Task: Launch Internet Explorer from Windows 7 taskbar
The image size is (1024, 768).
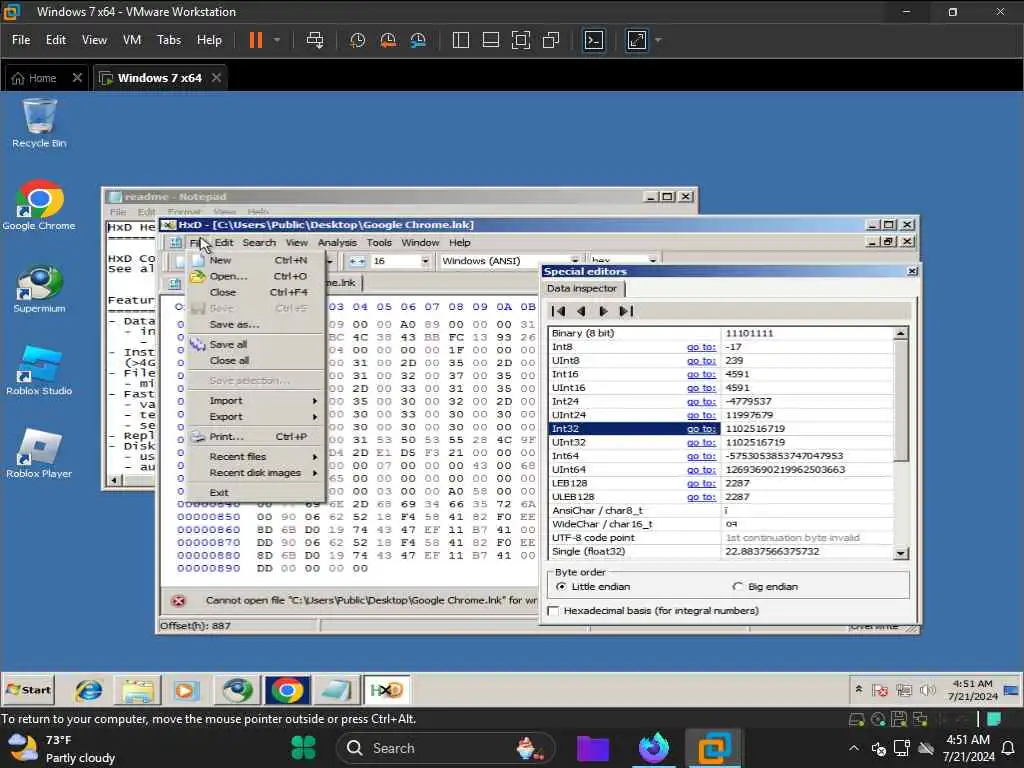Action: click(x=88, y=690)
